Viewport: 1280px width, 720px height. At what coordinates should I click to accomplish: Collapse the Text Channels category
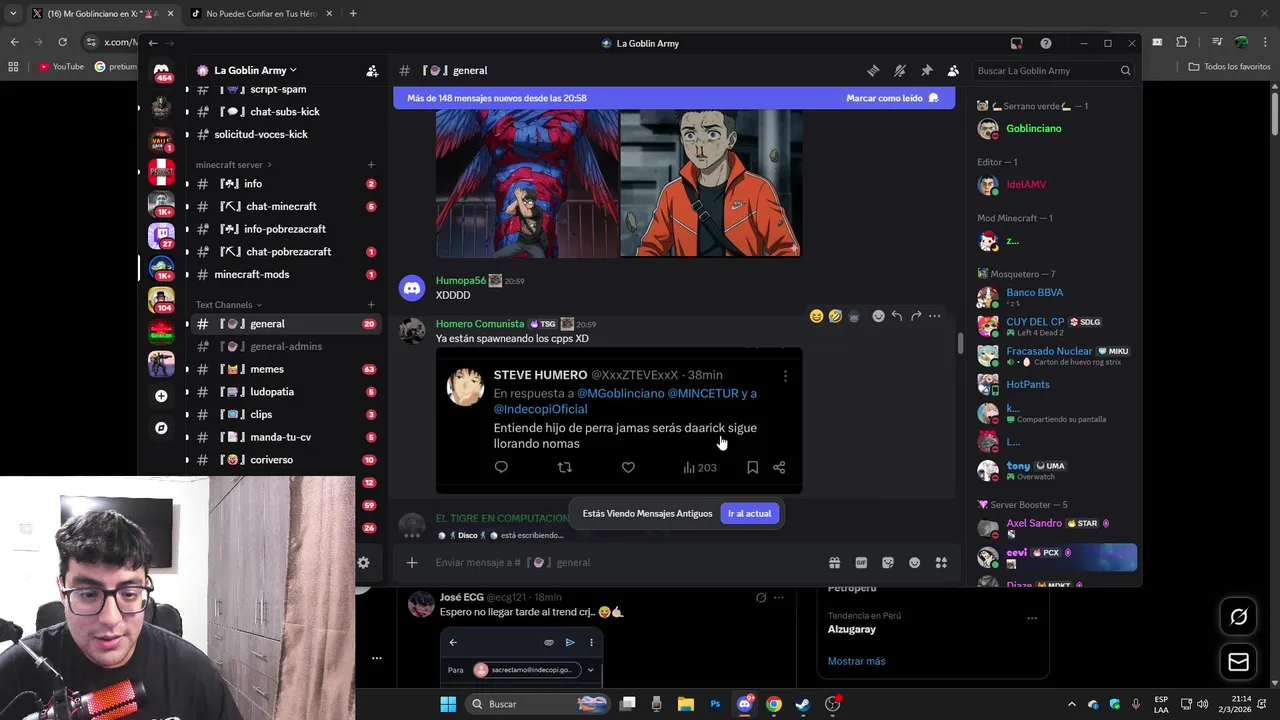tap(228, 305)
